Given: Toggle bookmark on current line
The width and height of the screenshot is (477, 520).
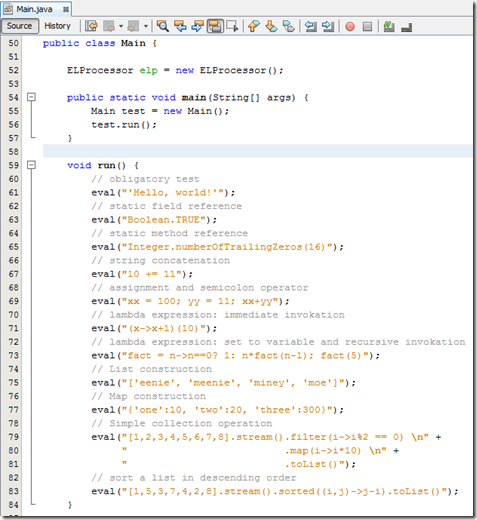Looking at the screenshot, I should [289, 26].
